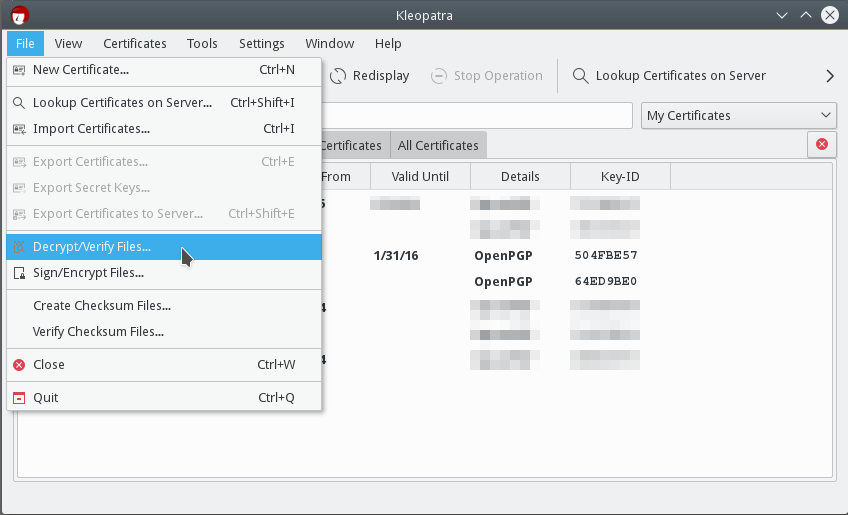Open the Settings menu
This screenshot has height=515, width=848.
click(x=261, y=44)
